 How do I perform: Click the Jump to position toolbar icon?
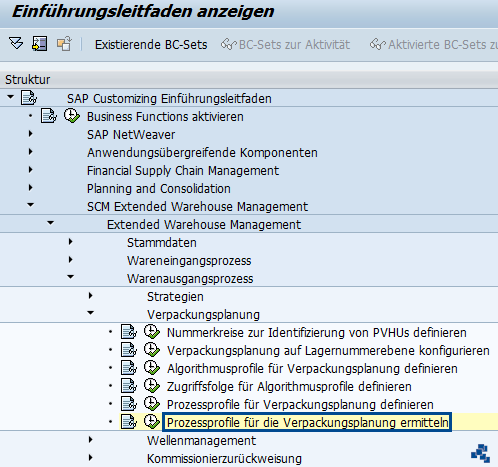[39, 44]
